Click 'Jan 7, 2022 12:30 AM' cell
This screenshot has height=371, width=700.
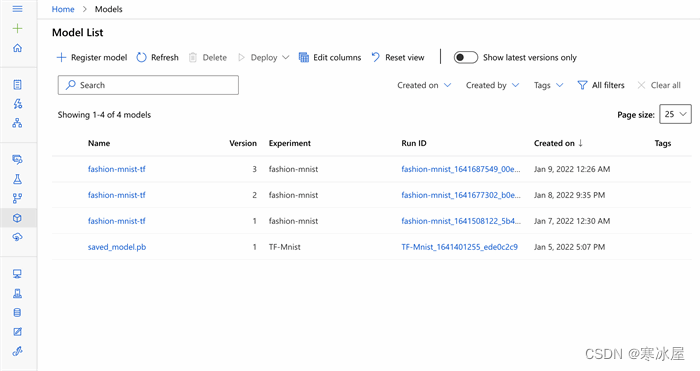point(572,221)
